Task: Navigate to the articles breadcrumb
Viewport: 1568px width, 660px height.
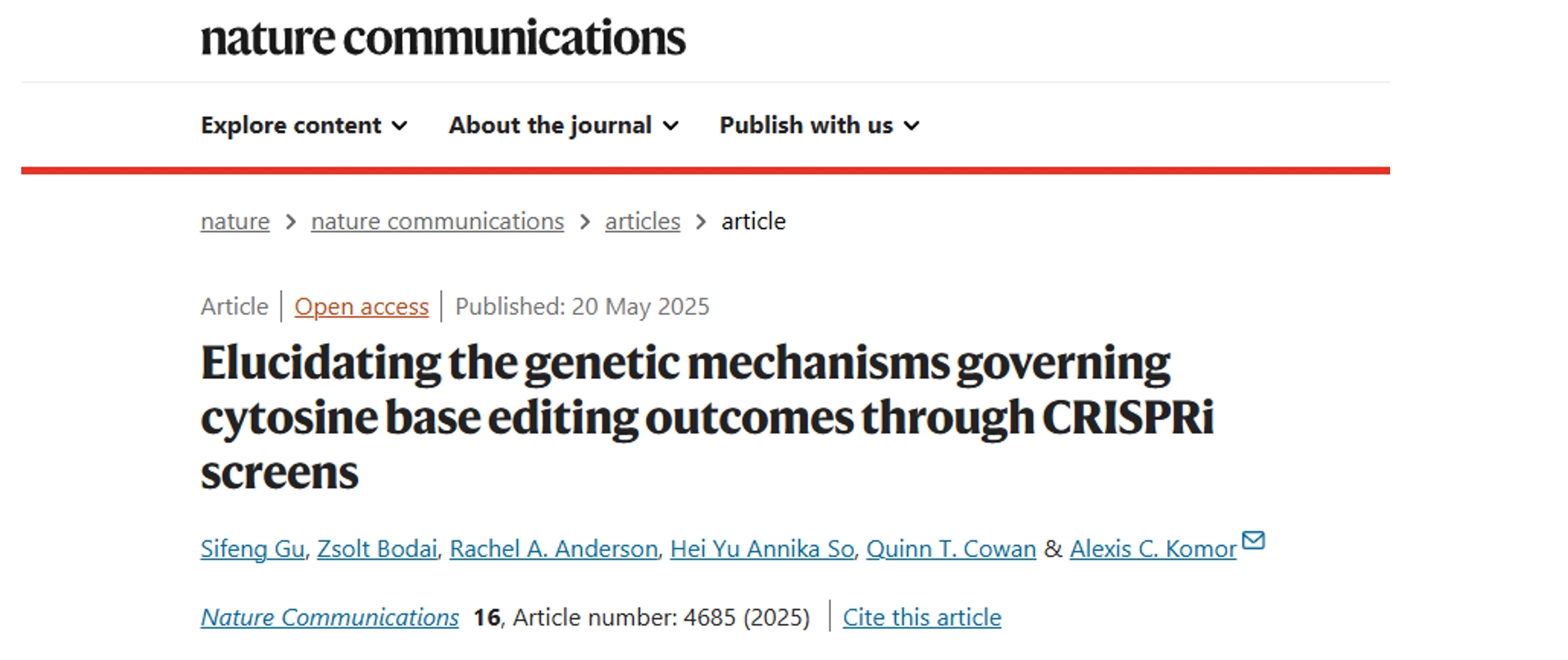Action: click(643, 221)
